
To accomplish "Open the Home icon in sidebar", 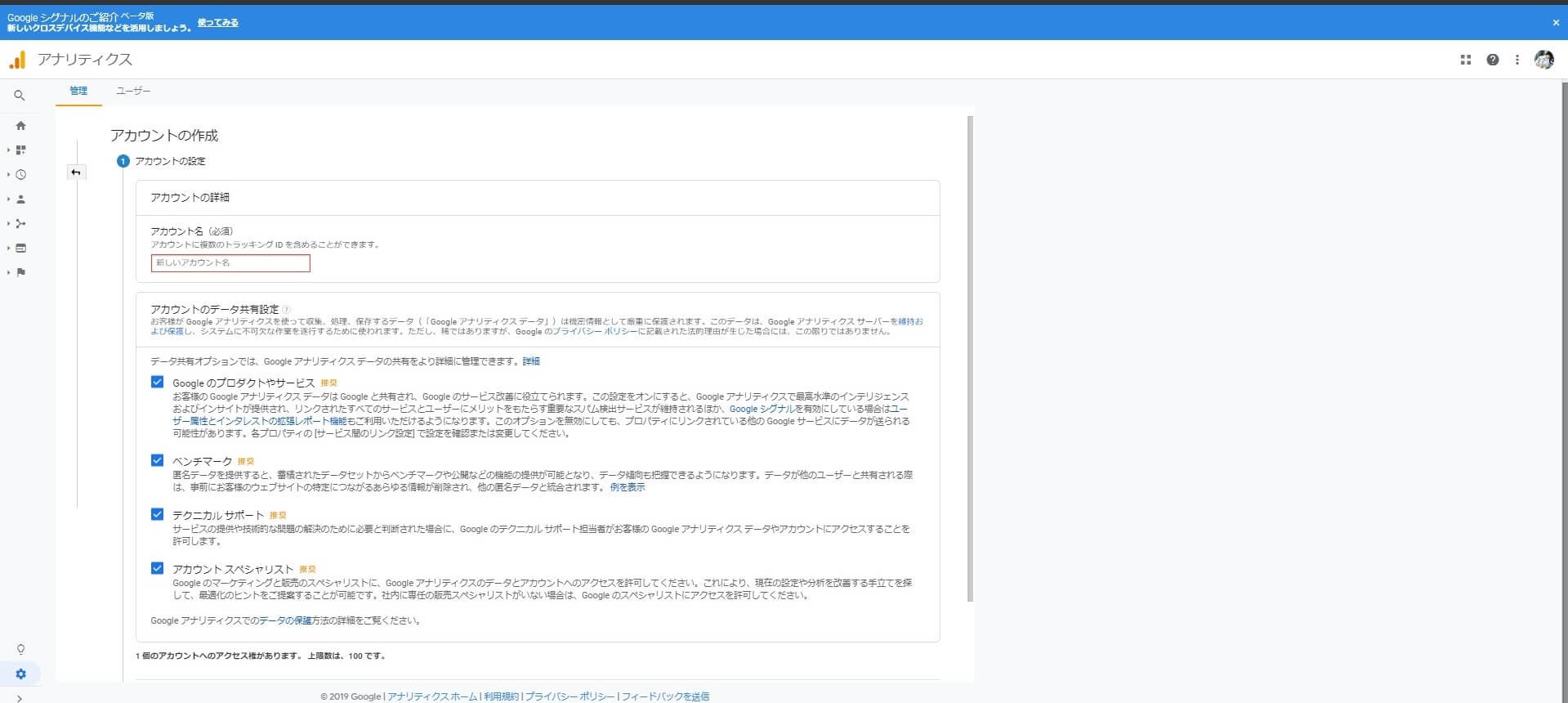I will click(x=21, y=126).
